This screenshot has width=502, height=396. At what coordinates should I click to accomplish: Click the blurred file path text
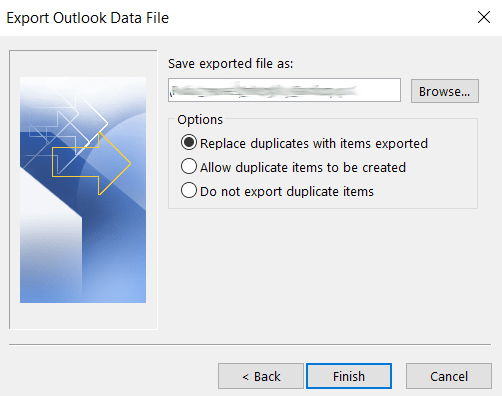coord(263,90)
